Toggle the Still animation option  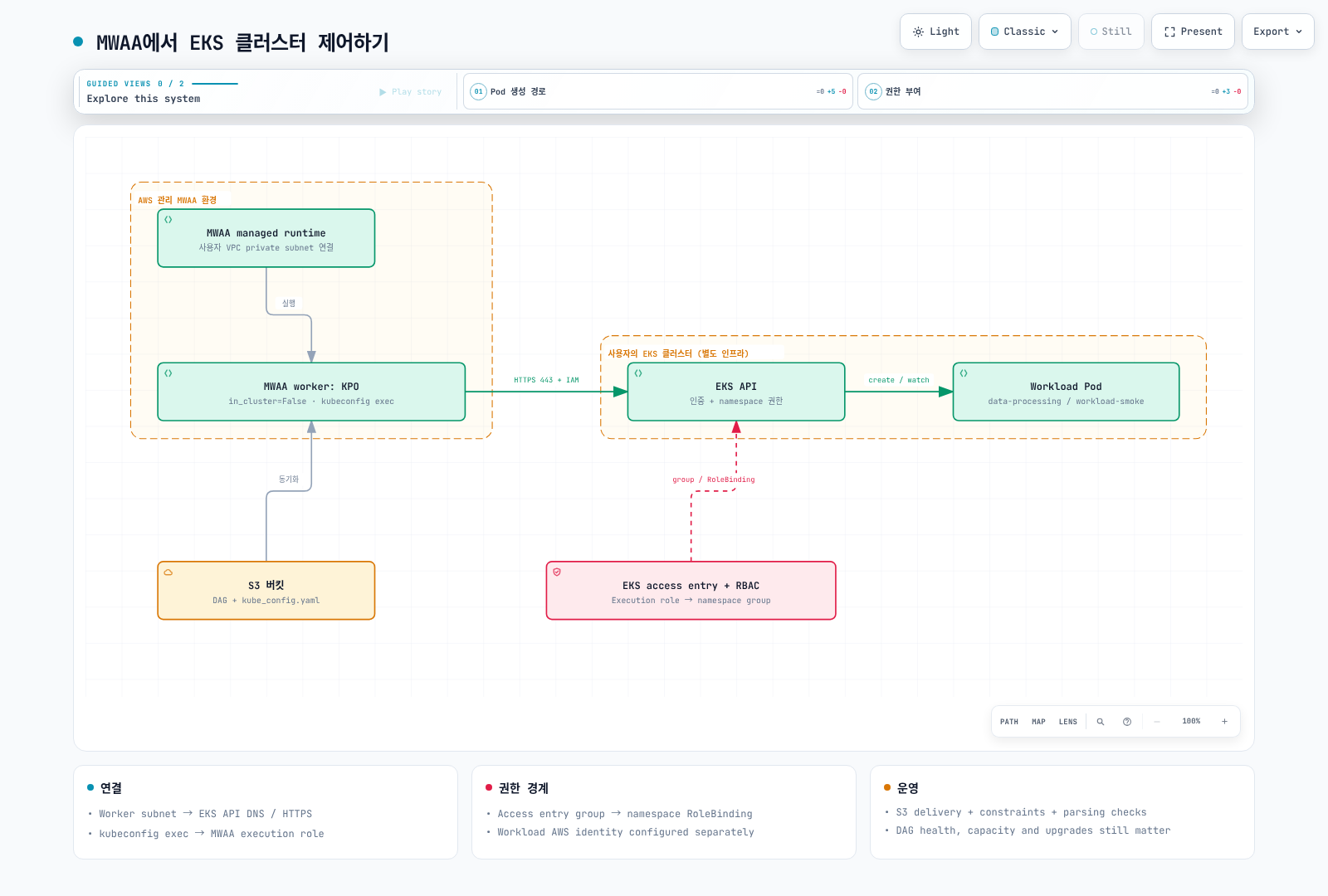point(1111,32)
